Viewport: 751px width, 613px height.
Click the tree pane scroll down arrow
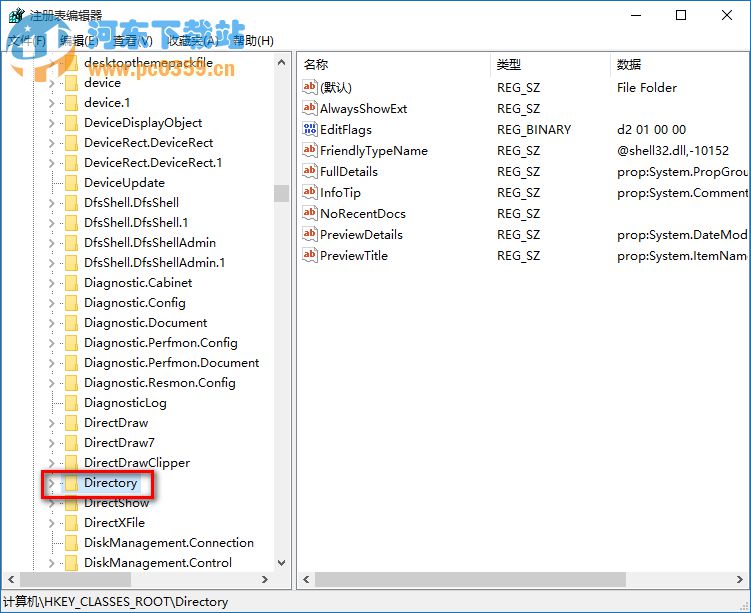tap(282, 563)
